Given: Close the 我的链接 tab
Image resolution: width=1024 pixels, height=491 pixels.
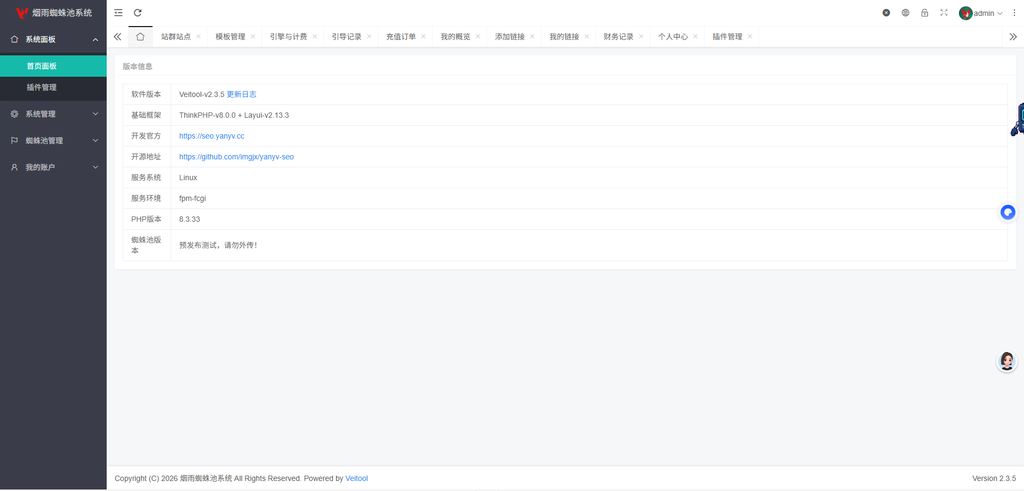Looking at the screenshot, I should [586, 37].
